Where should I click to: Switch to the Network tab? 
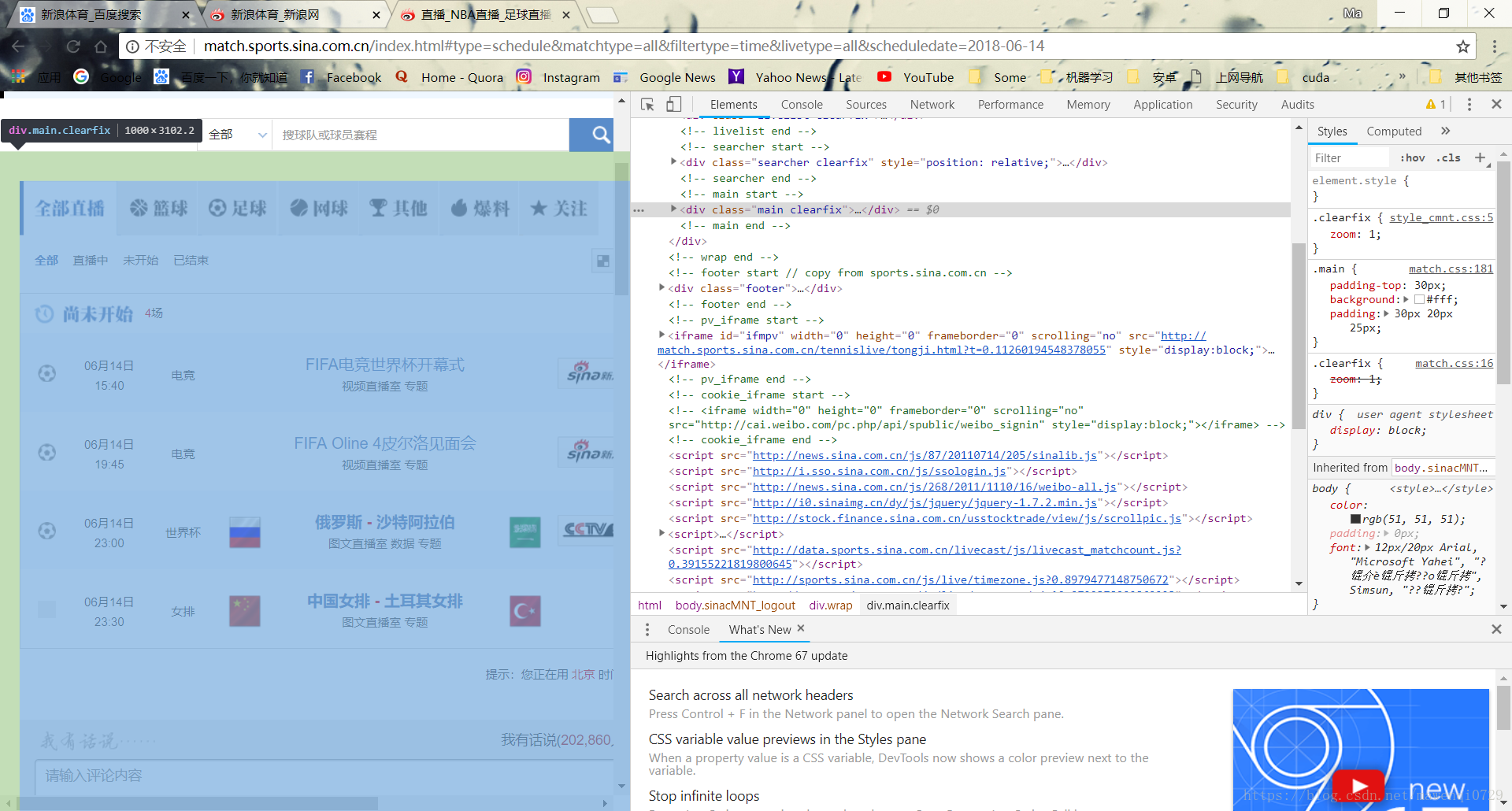click(932, 105)
